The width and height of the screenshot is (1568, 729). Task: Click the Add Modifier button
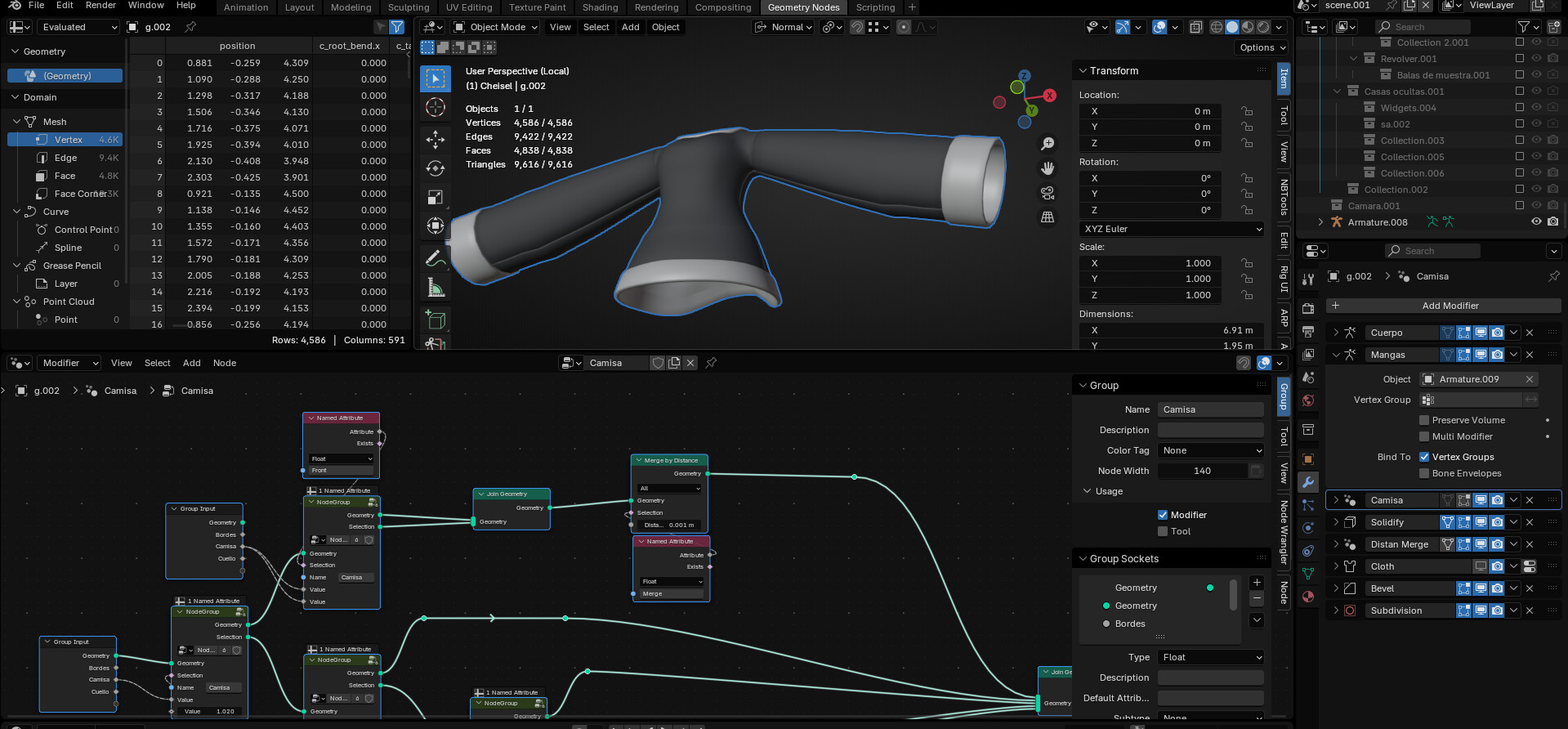1443,306
